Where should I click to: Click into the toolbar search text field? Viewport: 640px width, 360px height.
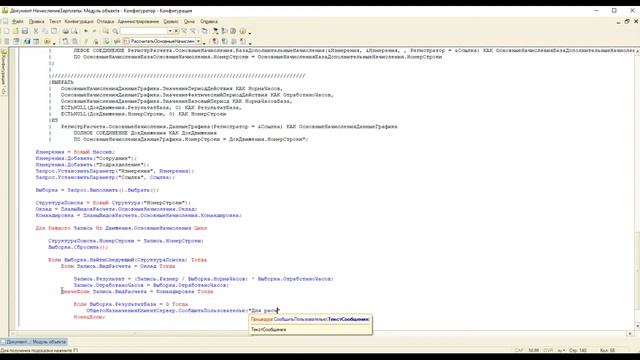(x=144, y=31)
